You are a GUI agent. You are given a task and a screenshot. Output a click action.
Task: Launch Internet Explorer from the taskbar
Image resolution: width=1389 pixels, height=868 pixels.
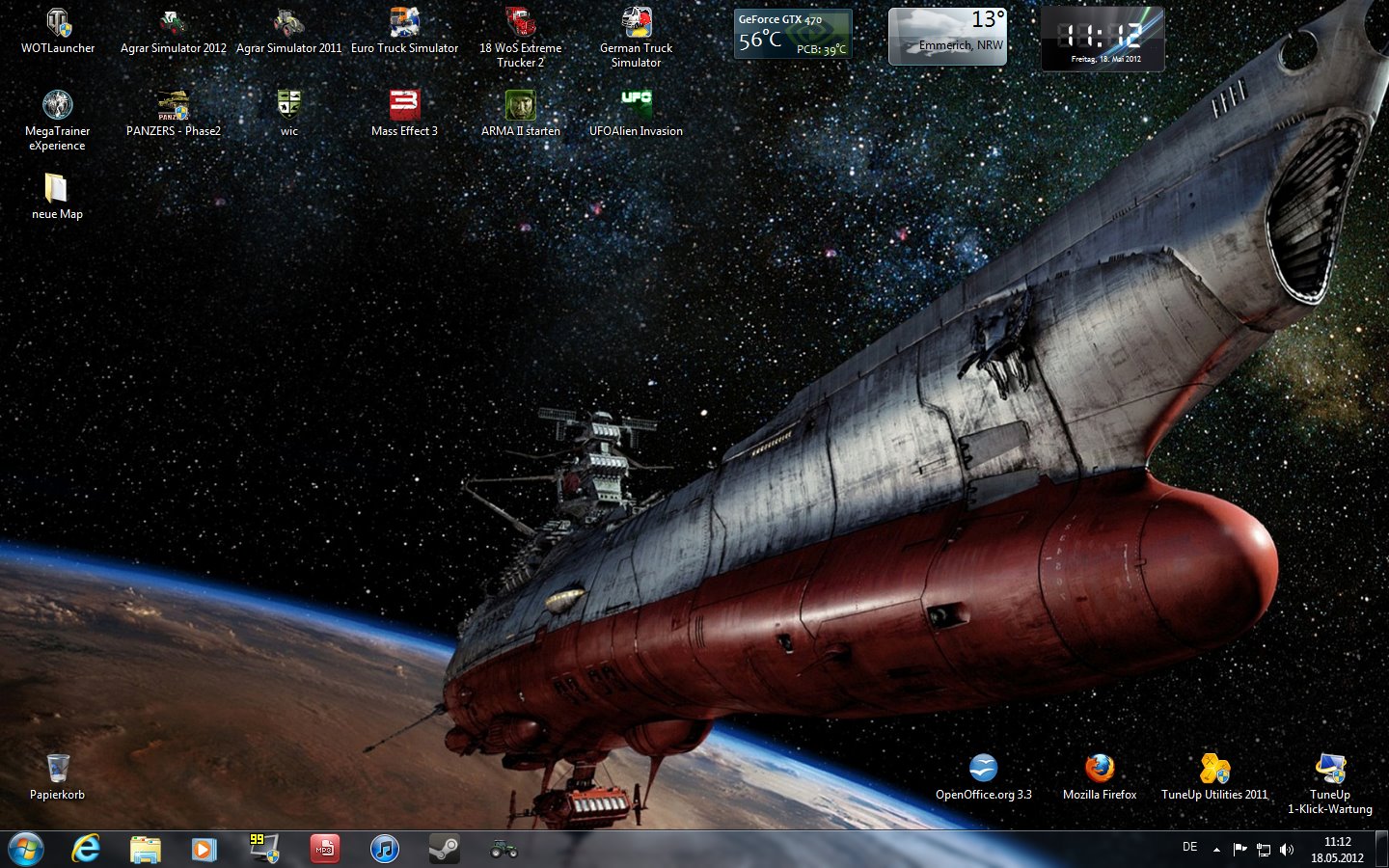[x=86, y=850]
